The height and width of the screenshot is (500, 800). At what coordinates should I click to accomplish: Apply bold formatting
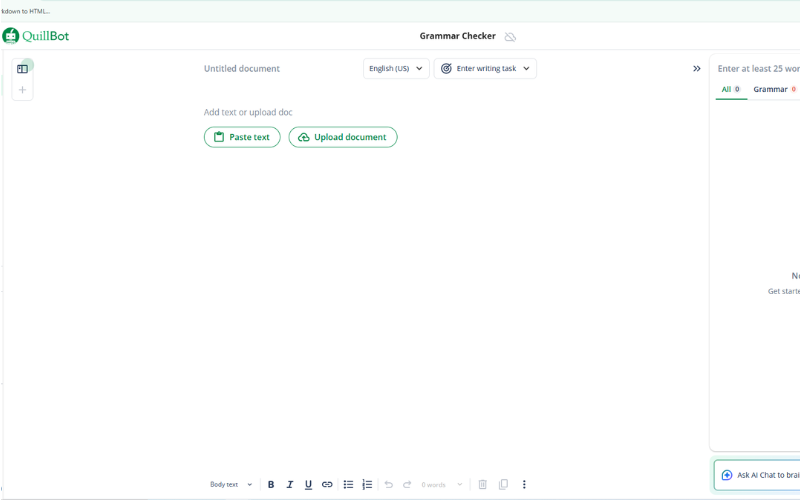pyautogui.click(x=271, y=484)
